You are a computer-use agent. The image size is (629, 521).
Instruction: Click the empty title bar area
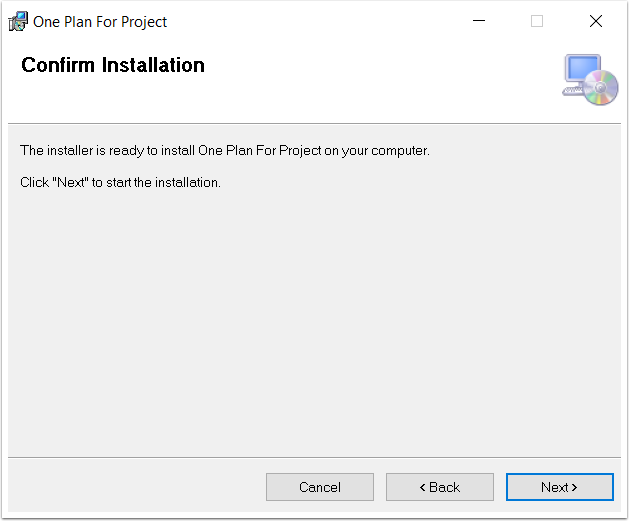pyautogui.click(x=313, y=21)
